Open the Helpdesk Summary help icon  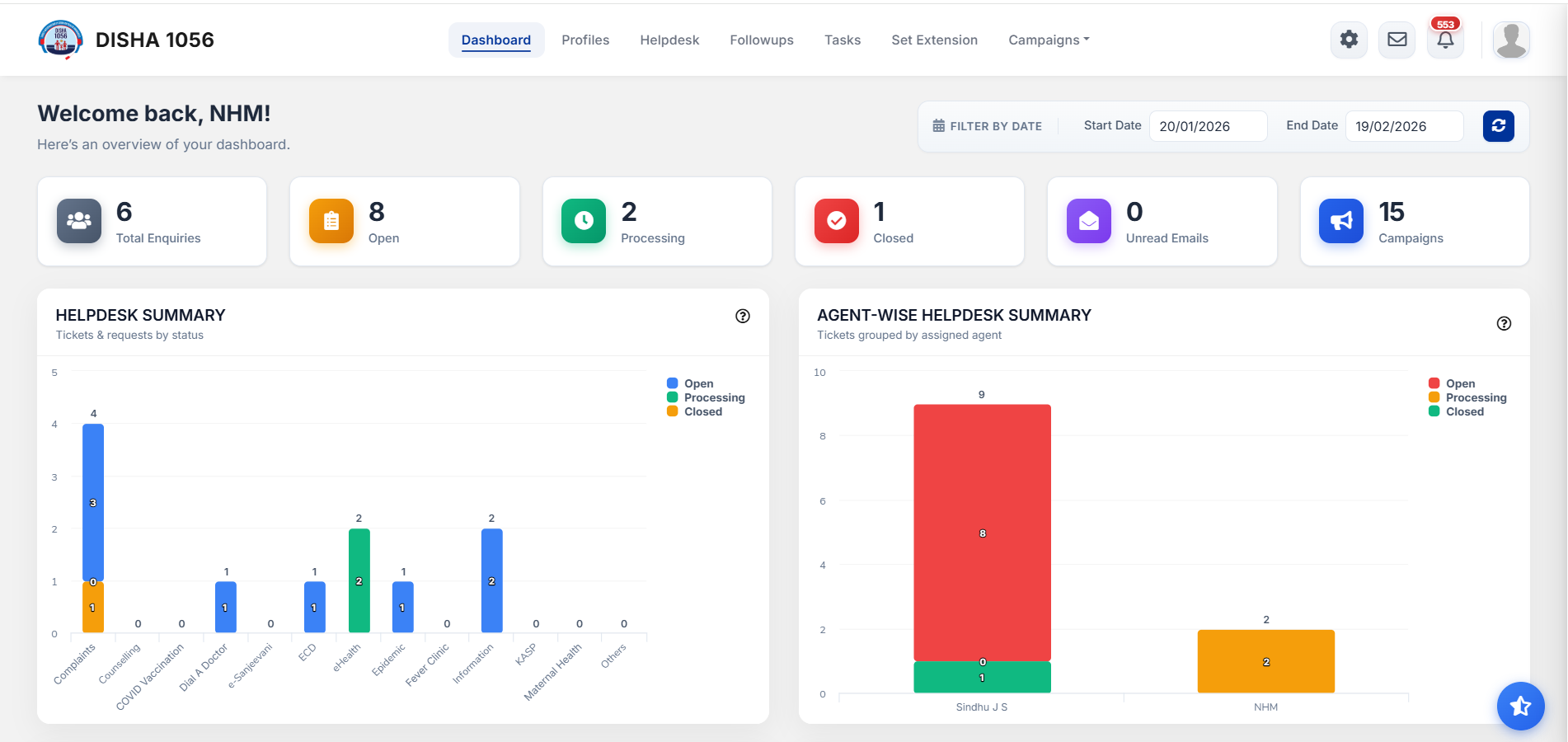click(x=742, y=316)
